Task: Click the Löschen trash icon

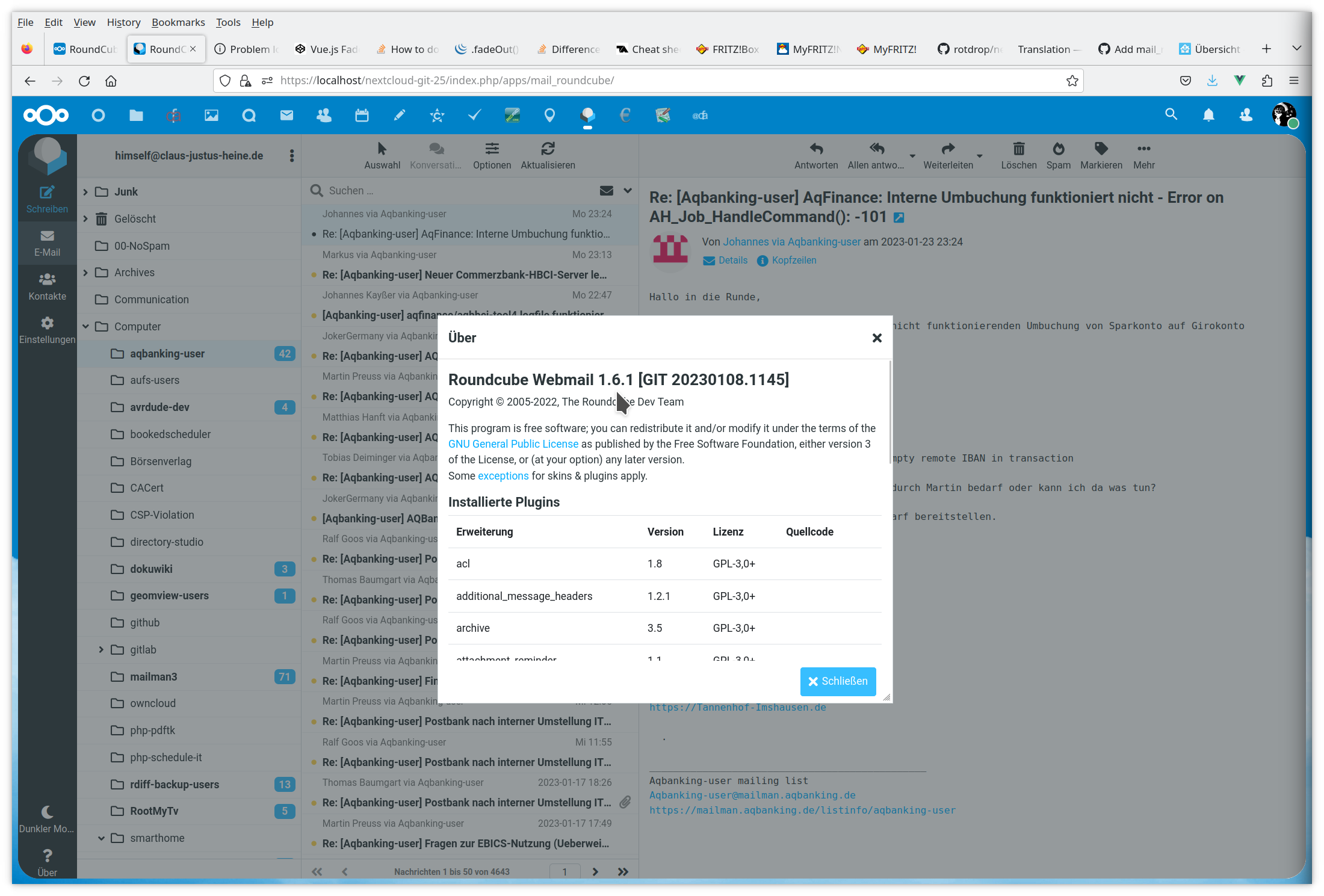Action: 1018,149
